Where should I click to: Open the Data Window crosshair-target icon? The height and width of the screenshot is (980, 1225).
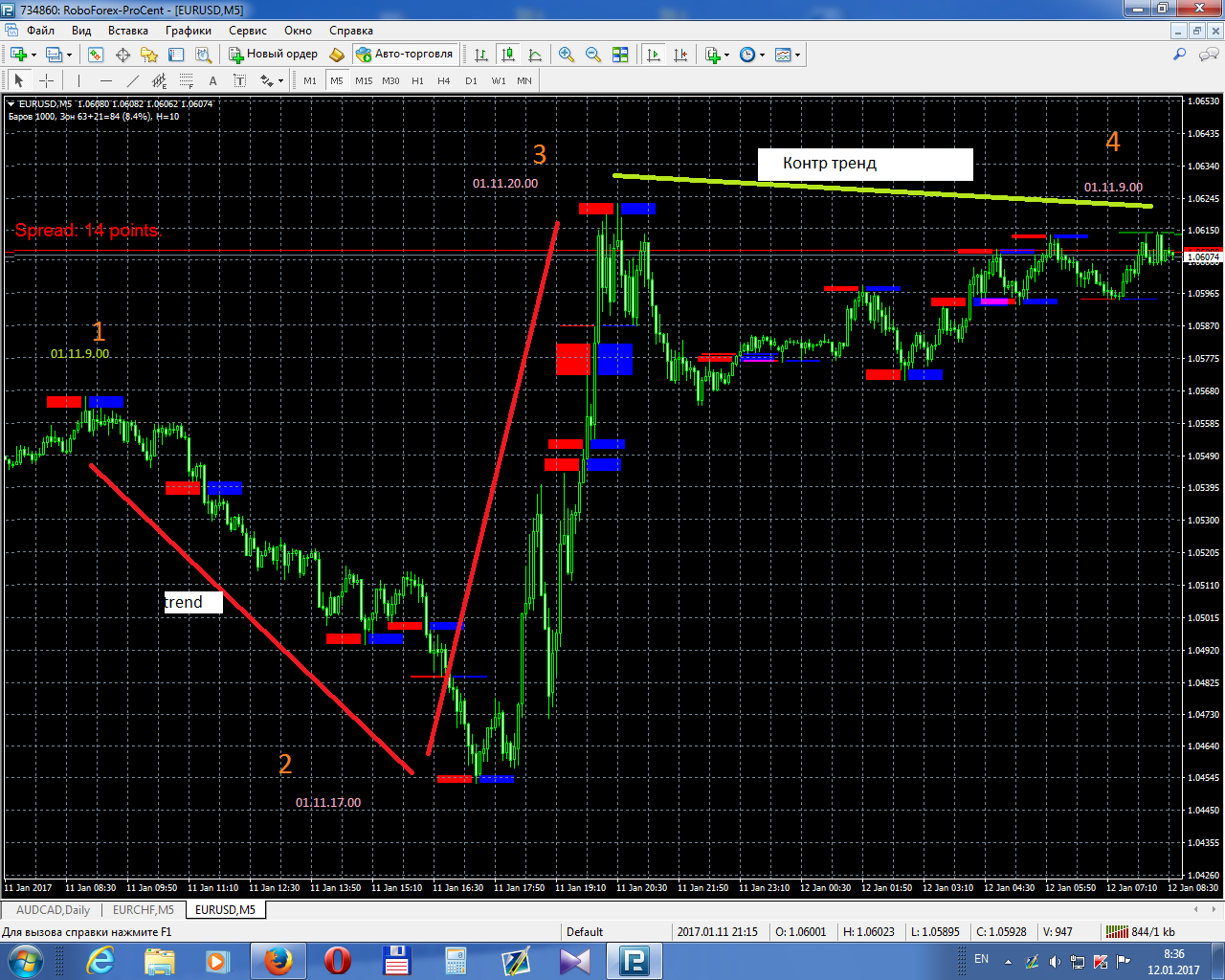click(x=122, y=55)
